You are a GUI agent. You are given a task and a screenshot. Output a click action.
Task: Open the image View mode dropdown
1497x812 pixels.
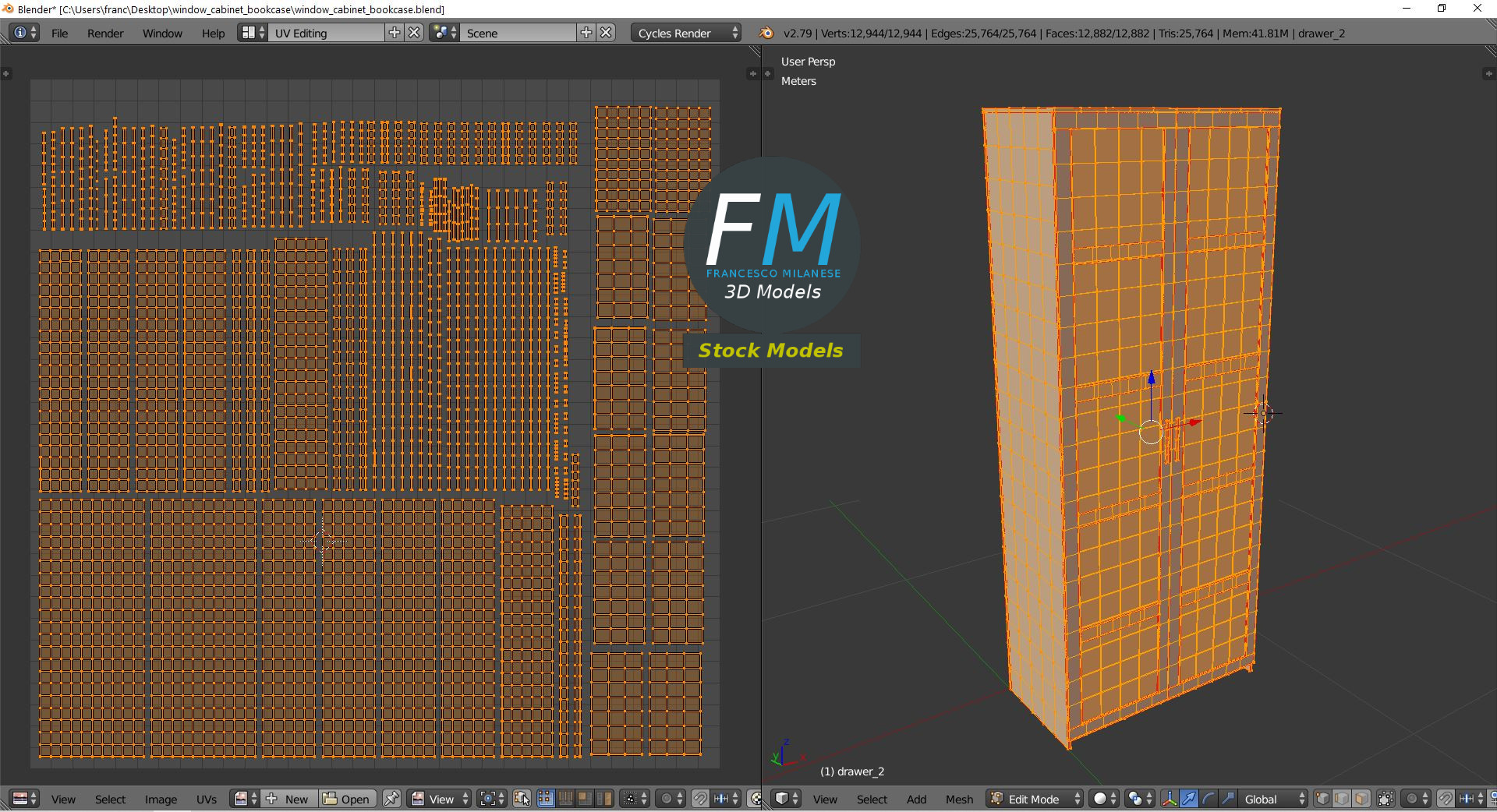pos(440,799)
